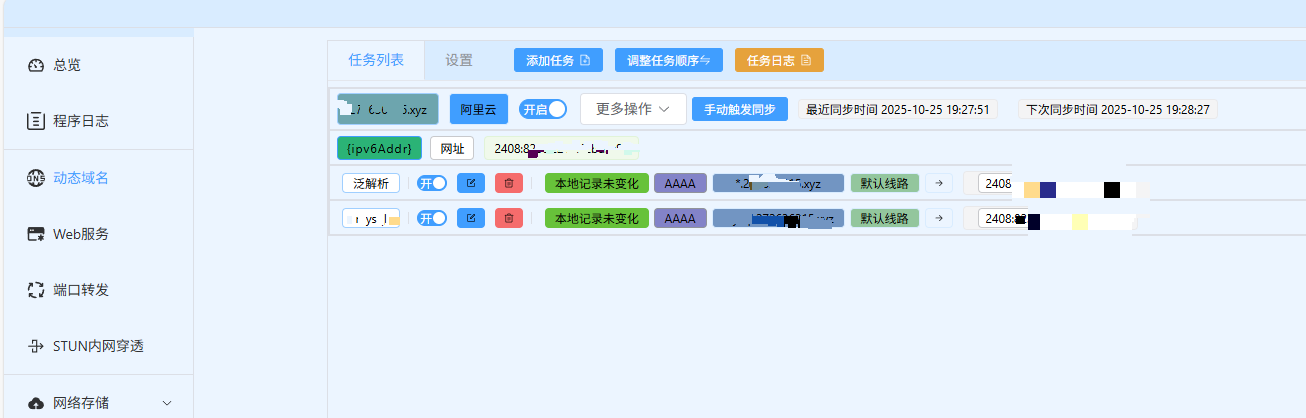Open the Web服务 sidebar icon

36,234
